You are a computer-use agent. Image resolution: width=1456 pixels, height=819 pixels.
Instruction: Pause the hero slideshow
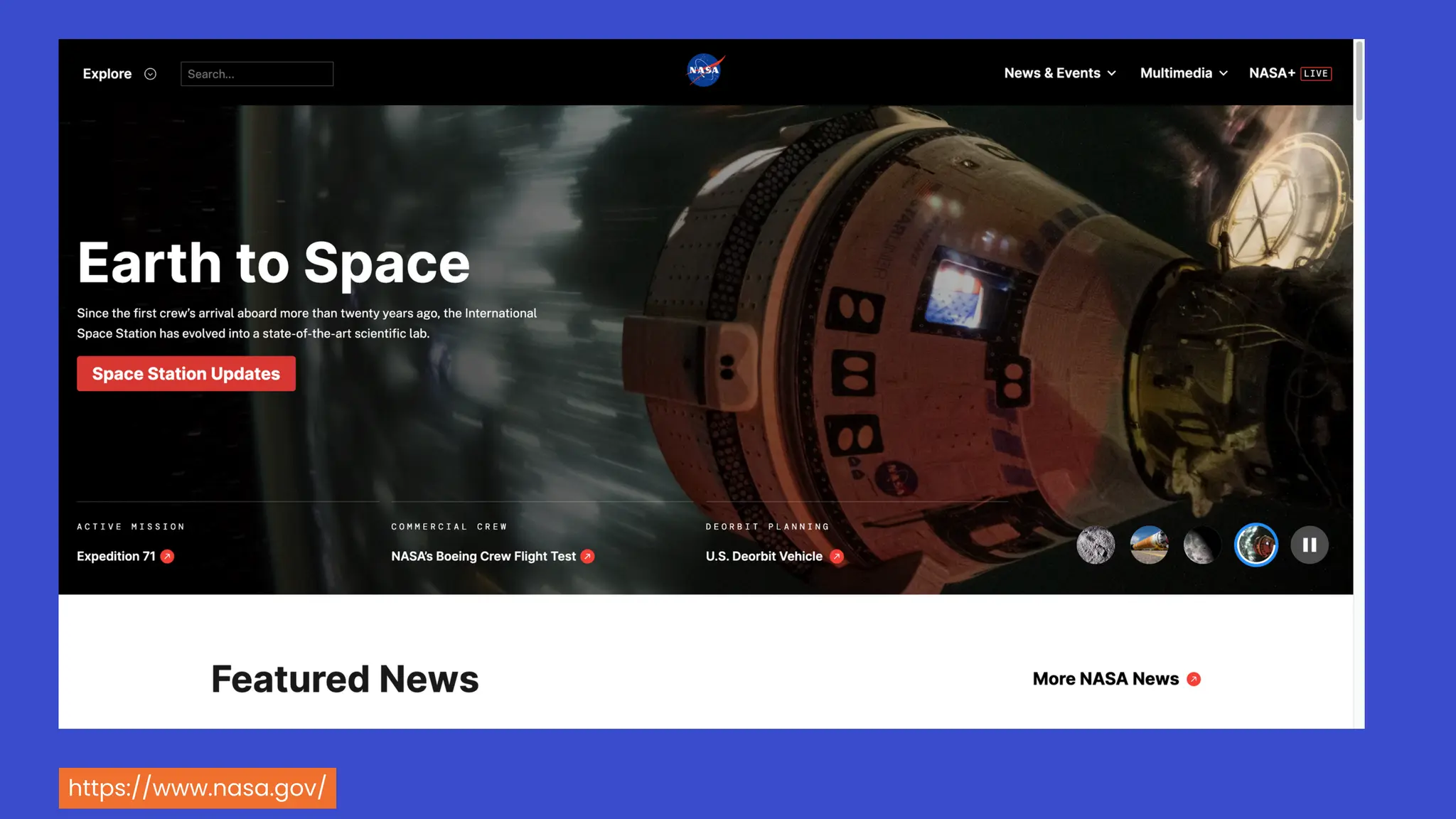click(1310, 545)
